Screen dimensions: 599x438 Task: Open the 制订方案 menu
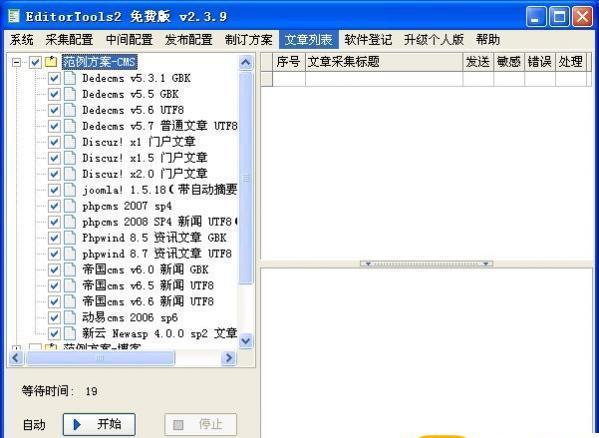[x=249, y=40]
